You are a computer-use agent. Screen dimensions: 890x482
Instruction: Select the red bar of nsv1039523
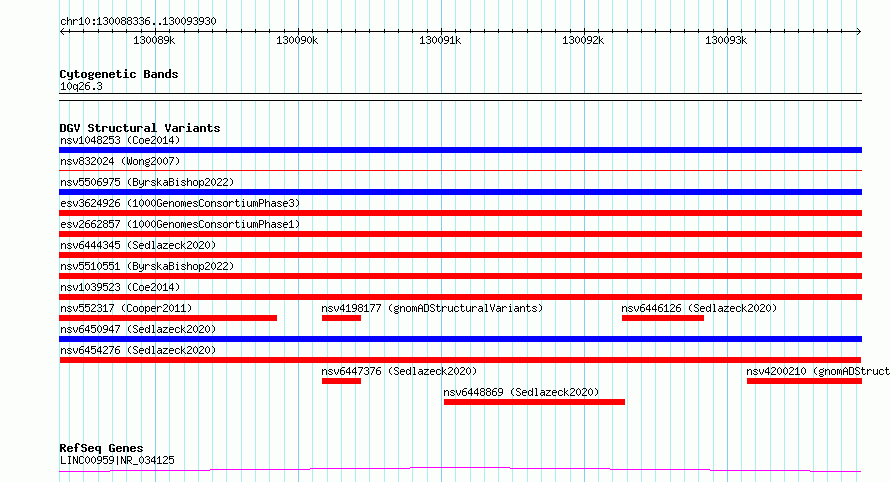tap(460, 297)
